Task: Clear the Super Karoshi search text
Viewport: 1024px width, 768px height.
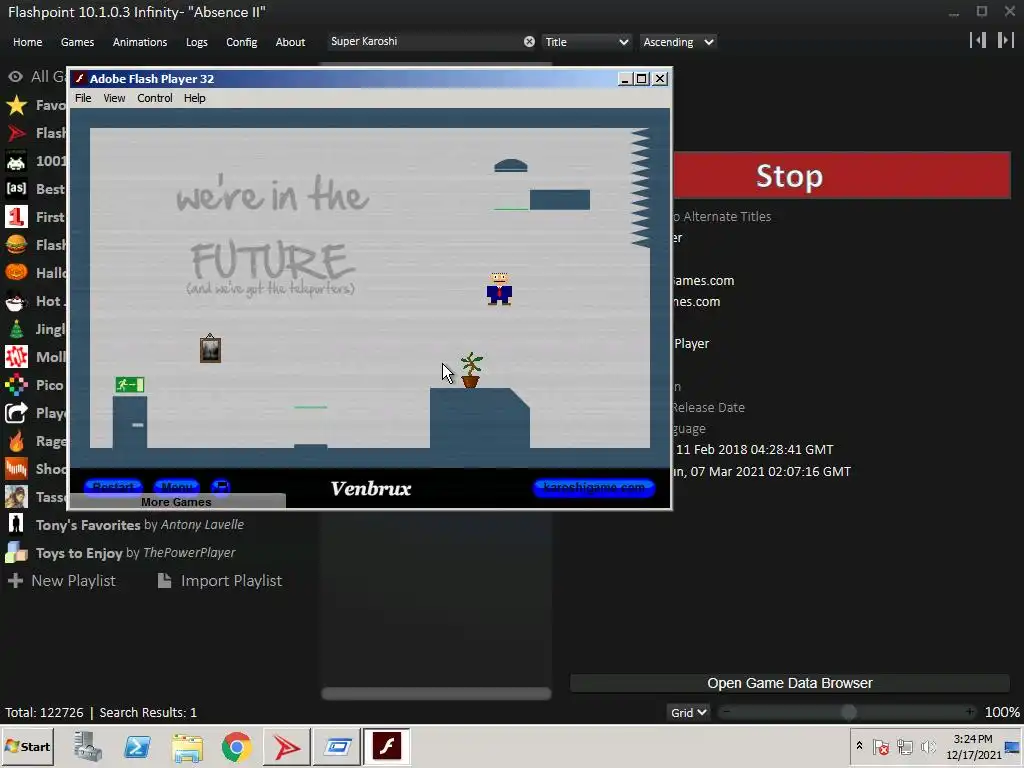Action: pyautogui.click(x=529, y=42)
